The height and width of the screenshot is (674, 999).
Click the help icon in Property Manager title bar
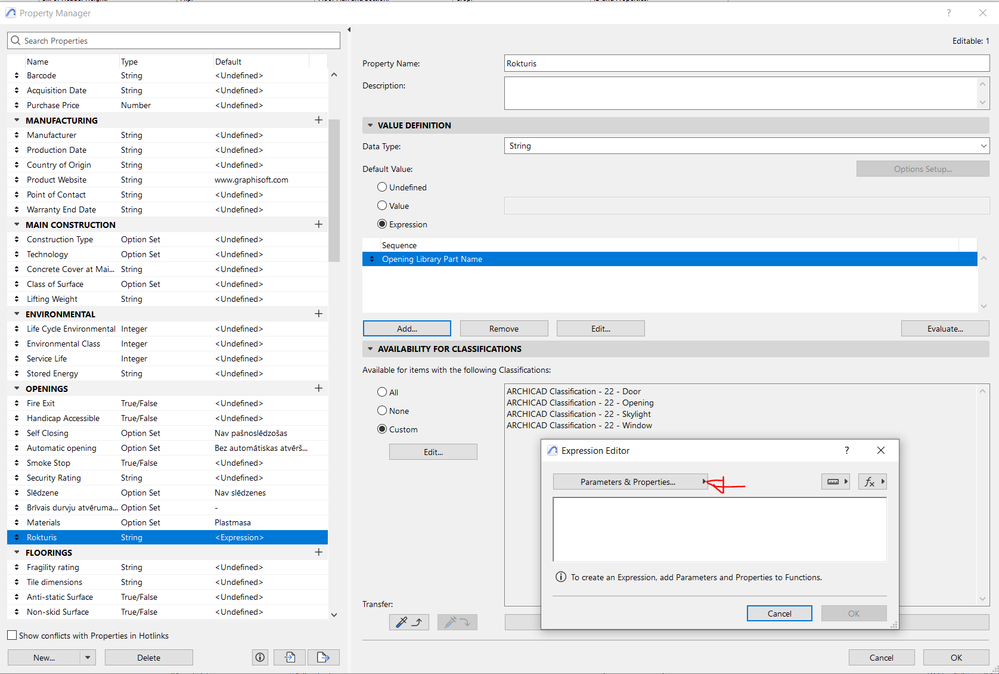949,13
